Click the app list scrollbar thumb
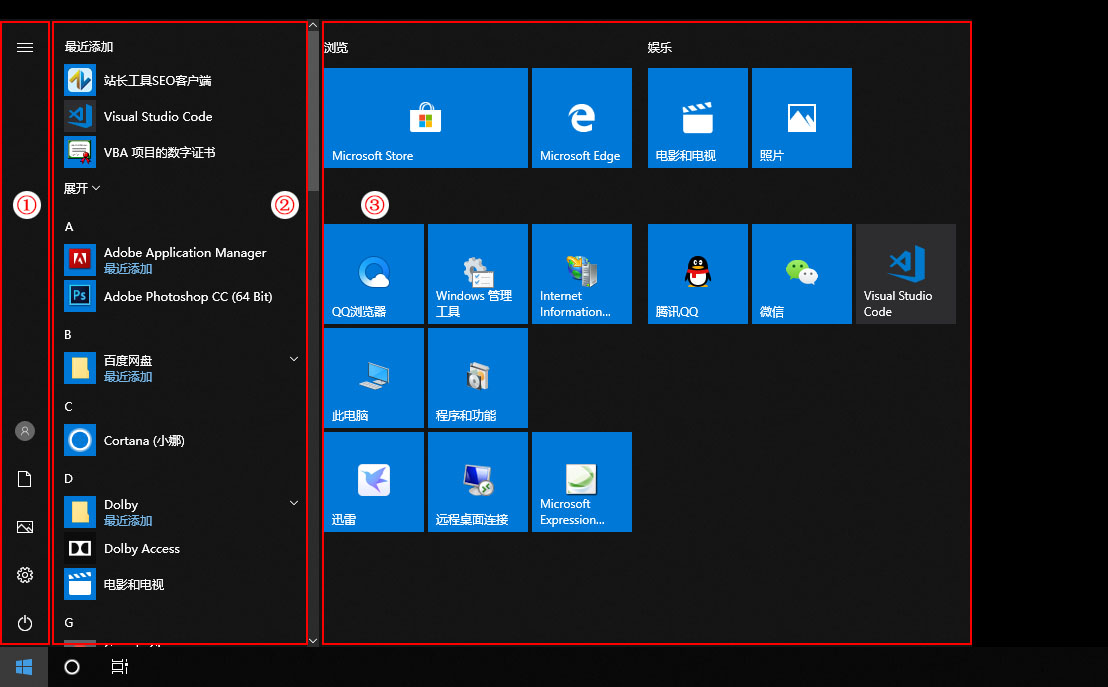 click(313, 111)
